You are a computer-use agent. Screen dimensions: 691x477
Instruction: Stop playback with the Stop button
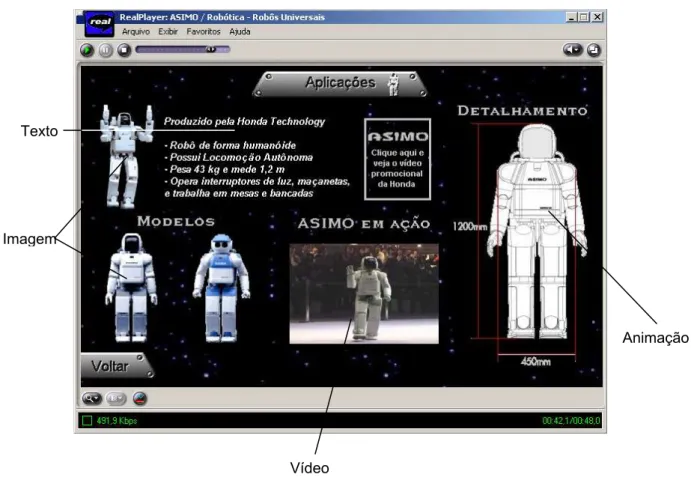(124, 50)
